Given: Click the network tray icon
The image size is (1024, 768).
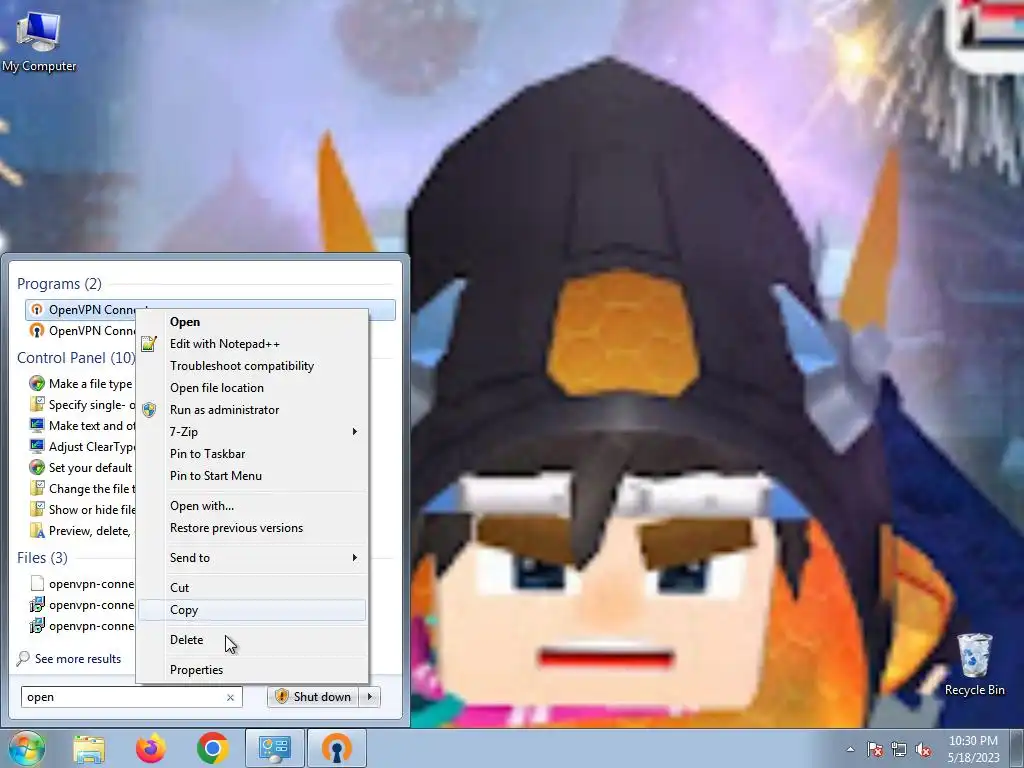Looking at the screenshot, I should point(899,749).
